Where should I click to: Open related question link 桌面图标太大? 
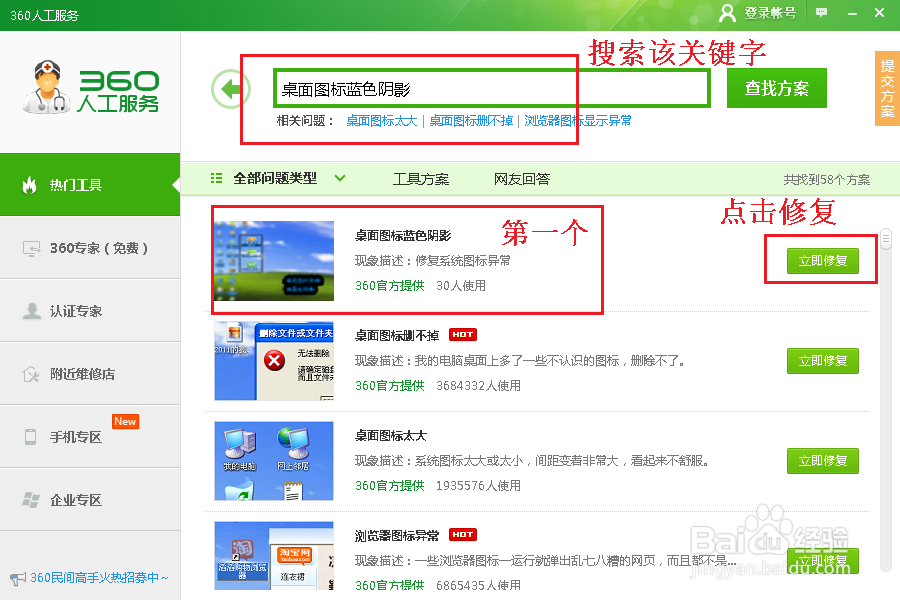coord(382,121)
